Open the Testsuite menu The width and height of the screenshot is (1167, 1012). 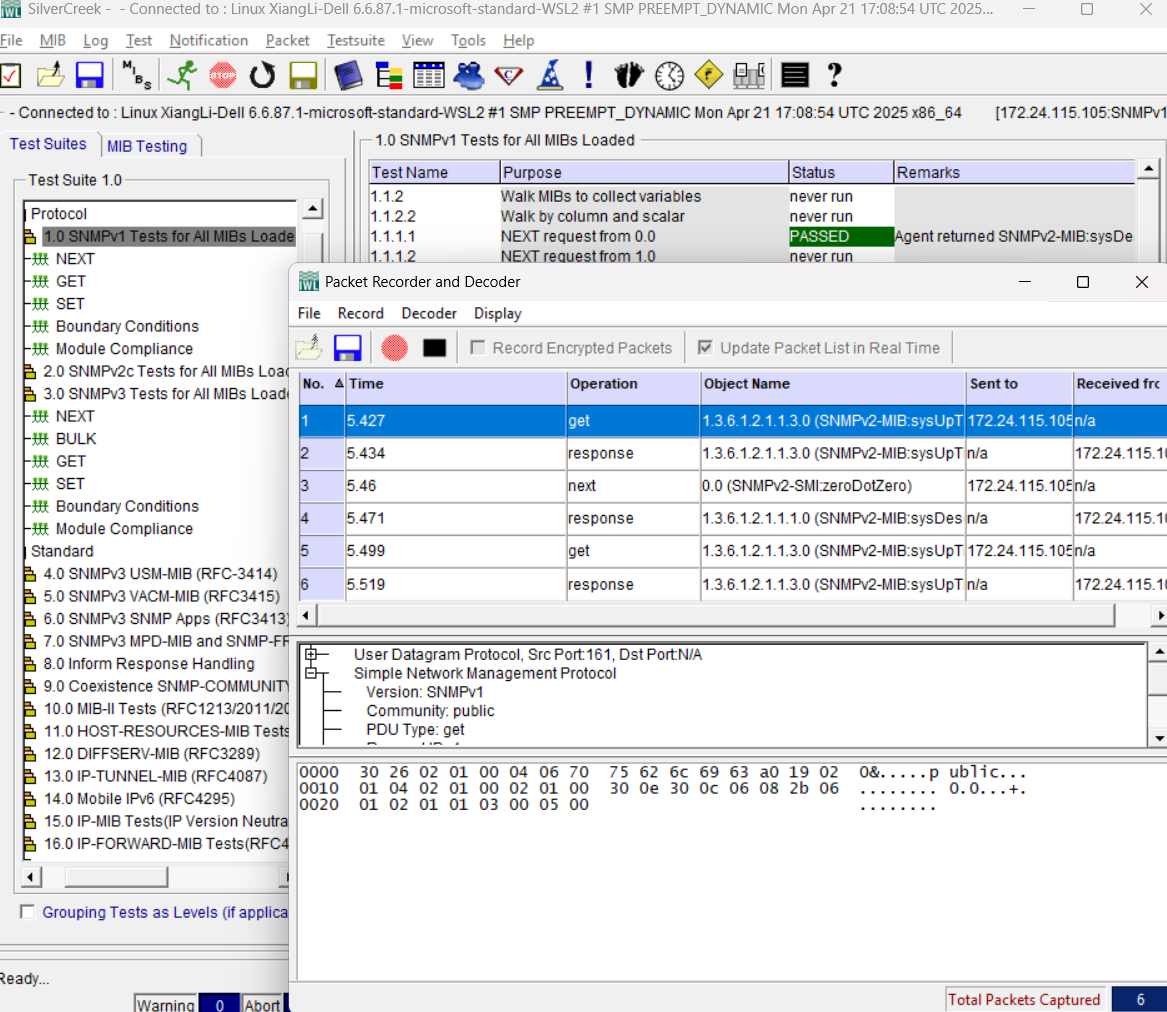(x=355, y=41)
